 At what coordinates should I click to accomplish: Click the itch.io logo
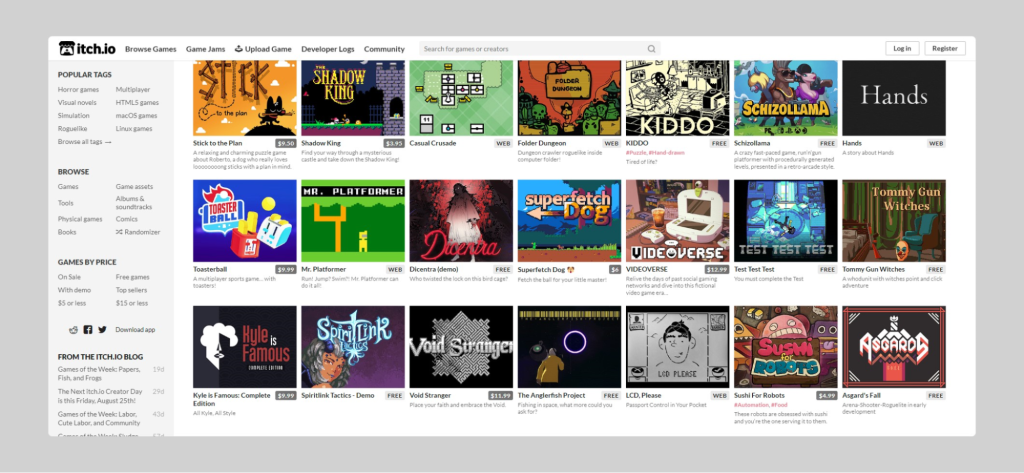[x=87, y=48]
